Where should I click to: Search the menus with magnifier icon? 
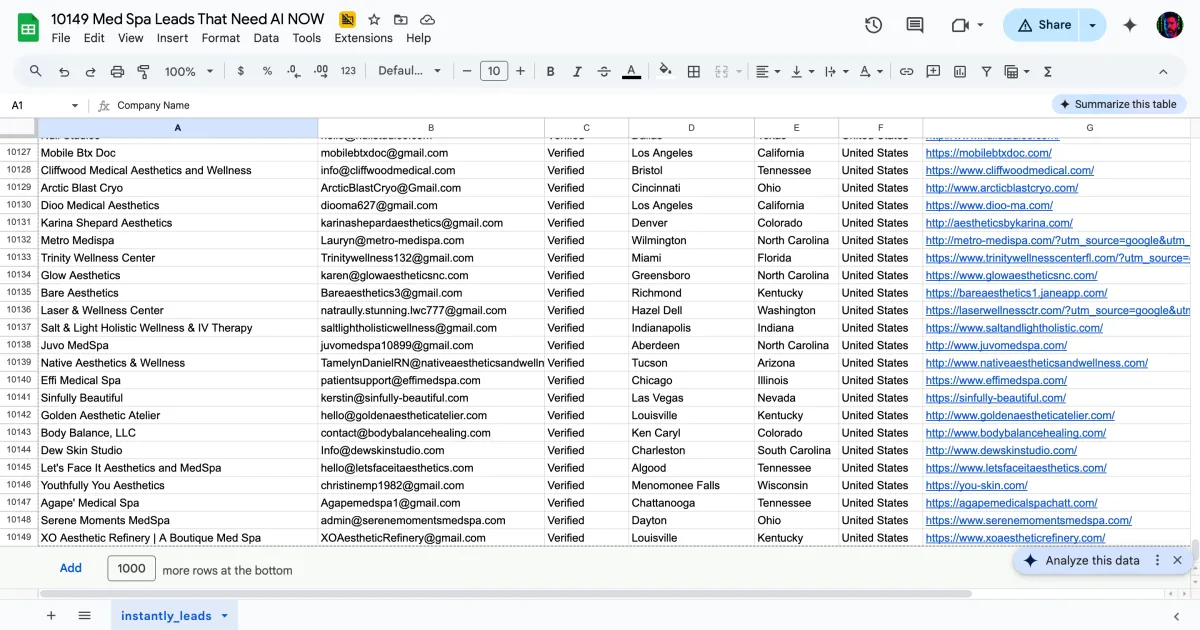tap(36, 71)
